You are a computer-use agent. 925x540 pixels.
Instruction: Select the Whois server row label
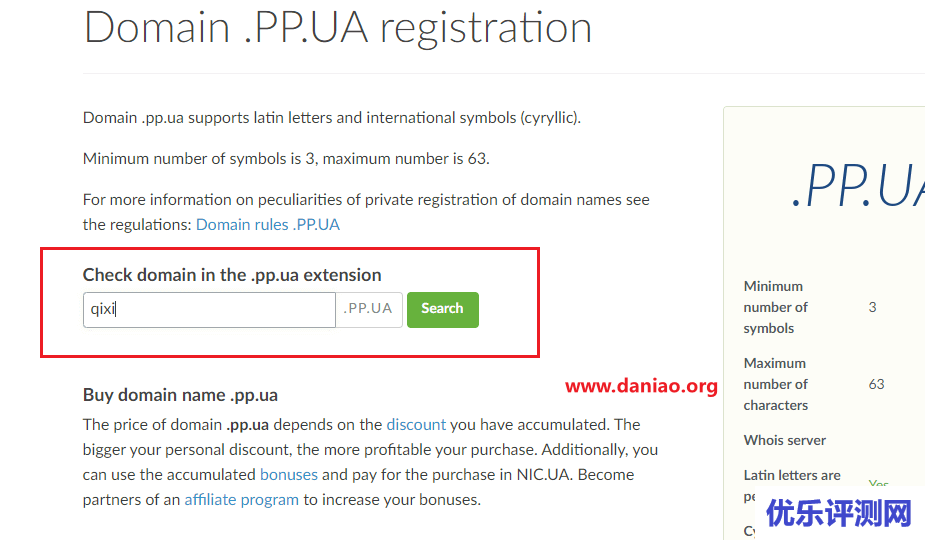[x=784, y=440]
